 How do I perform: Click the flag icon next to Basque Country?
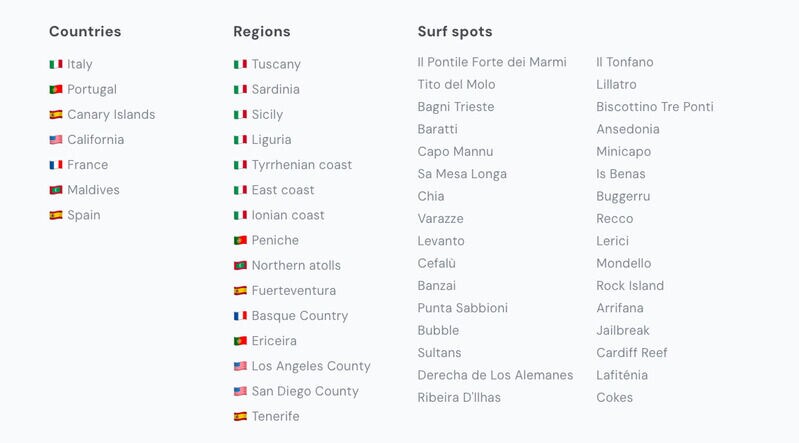[x=240, y=316]
